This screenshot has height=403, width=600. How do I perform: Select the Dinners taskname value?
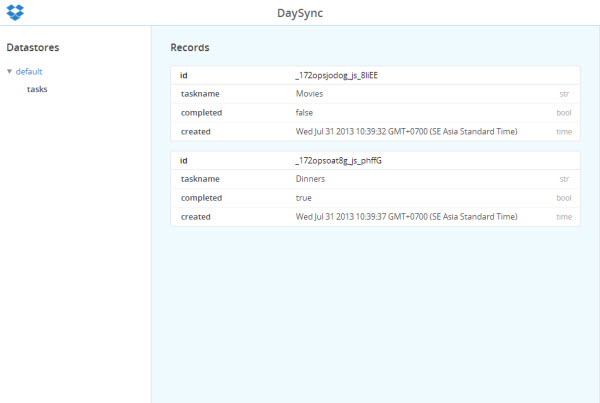(310, 179)
